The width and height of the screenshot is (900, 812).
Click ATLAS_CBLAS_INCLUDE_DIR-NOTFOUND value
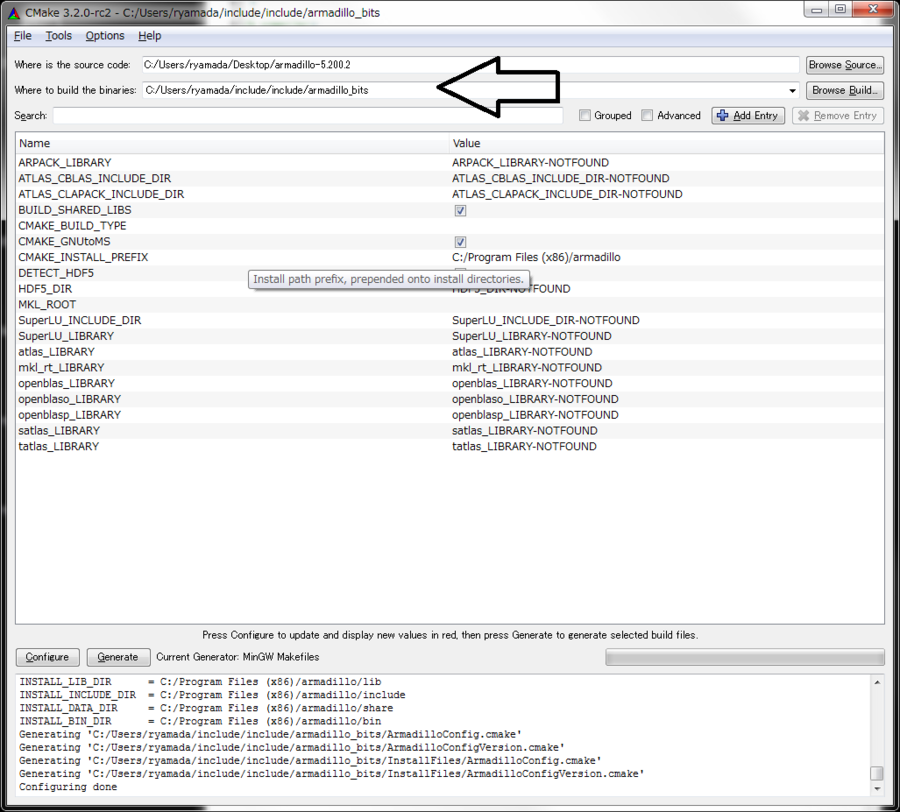[x=561, y=178]
